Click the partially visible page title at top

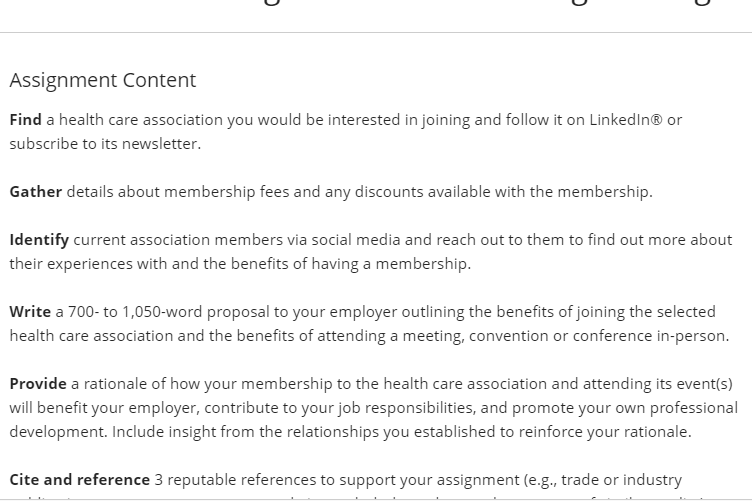(487, 4)
